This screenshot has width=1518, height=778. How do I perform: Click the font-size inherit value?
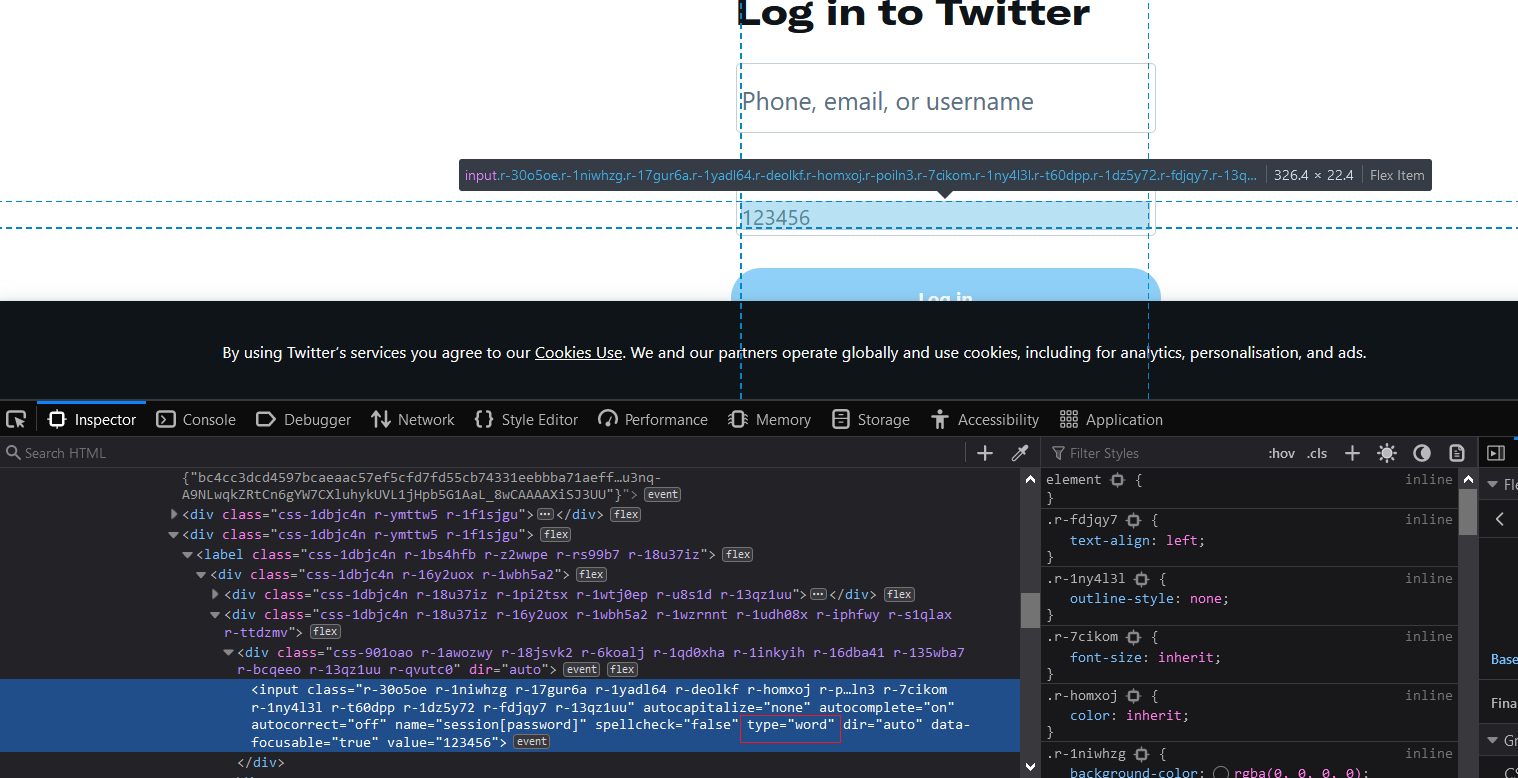pyautogui.click(x=1186, y=657)
